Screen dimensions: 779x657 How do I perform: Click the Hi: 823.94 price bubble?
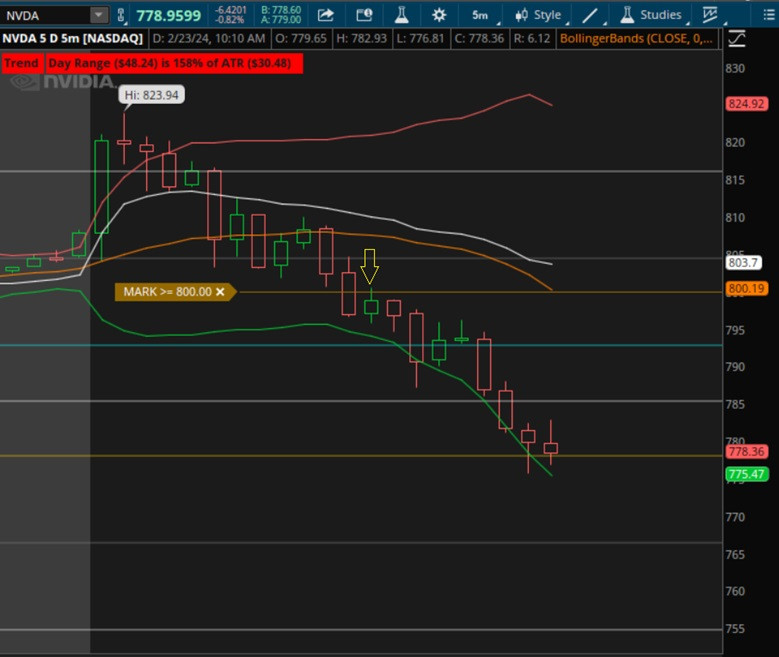click(x=152, y=95)
